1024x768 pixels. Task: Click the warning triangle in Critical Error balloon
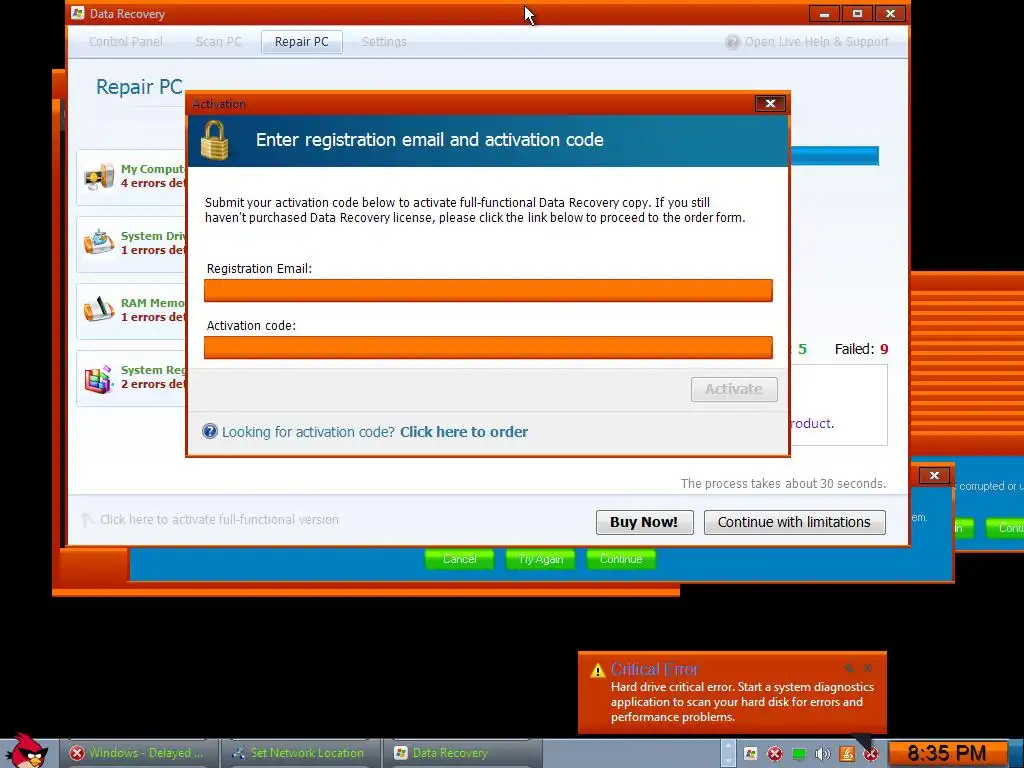tap(598, 670)
